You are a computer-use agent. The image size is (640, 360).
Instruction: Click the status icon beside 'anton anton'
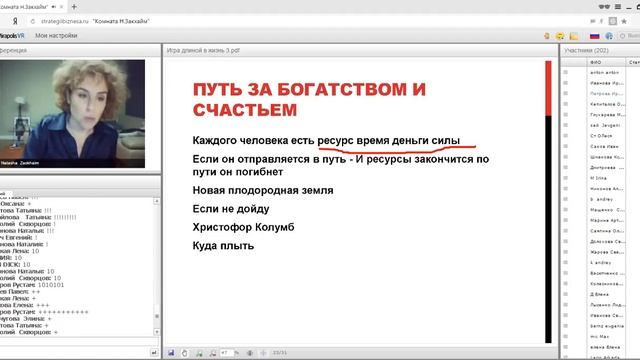[x=565, y=72]
